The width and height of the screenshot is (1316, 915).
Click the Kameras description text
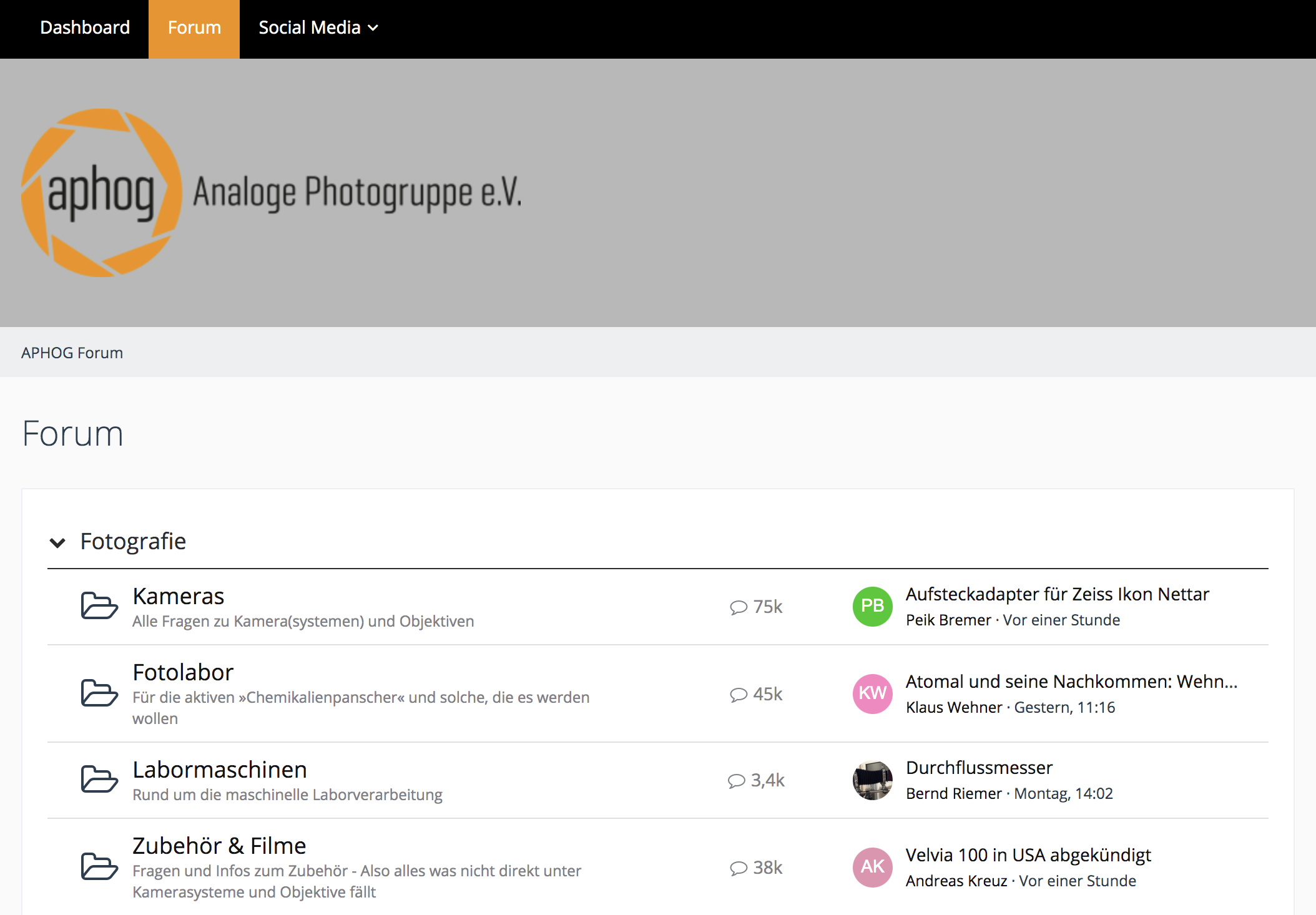303,622
